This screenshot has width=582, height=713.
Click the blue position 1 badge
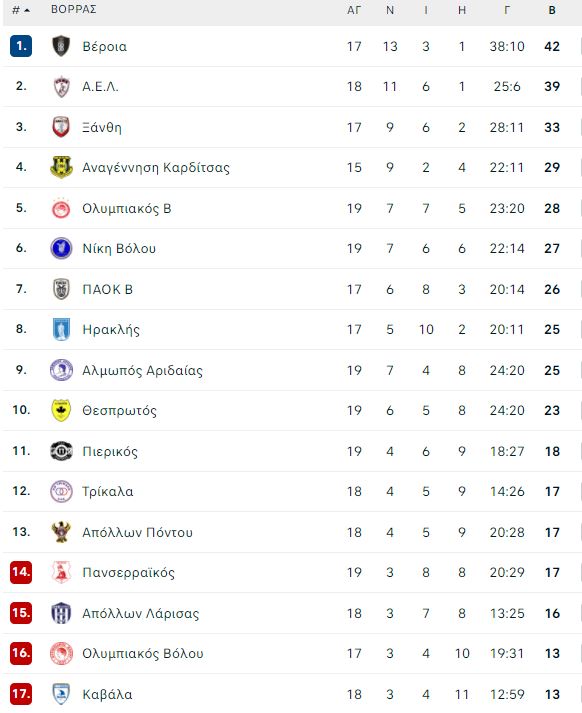(x=21, y=46)
